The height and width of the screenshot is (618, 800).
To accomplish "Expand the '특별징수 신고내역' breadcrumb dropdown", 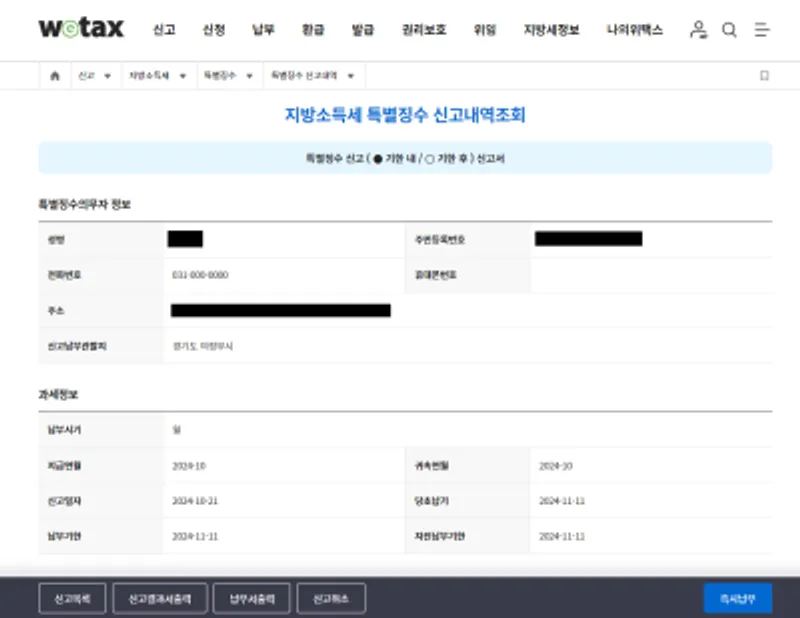I will point(313,76).
